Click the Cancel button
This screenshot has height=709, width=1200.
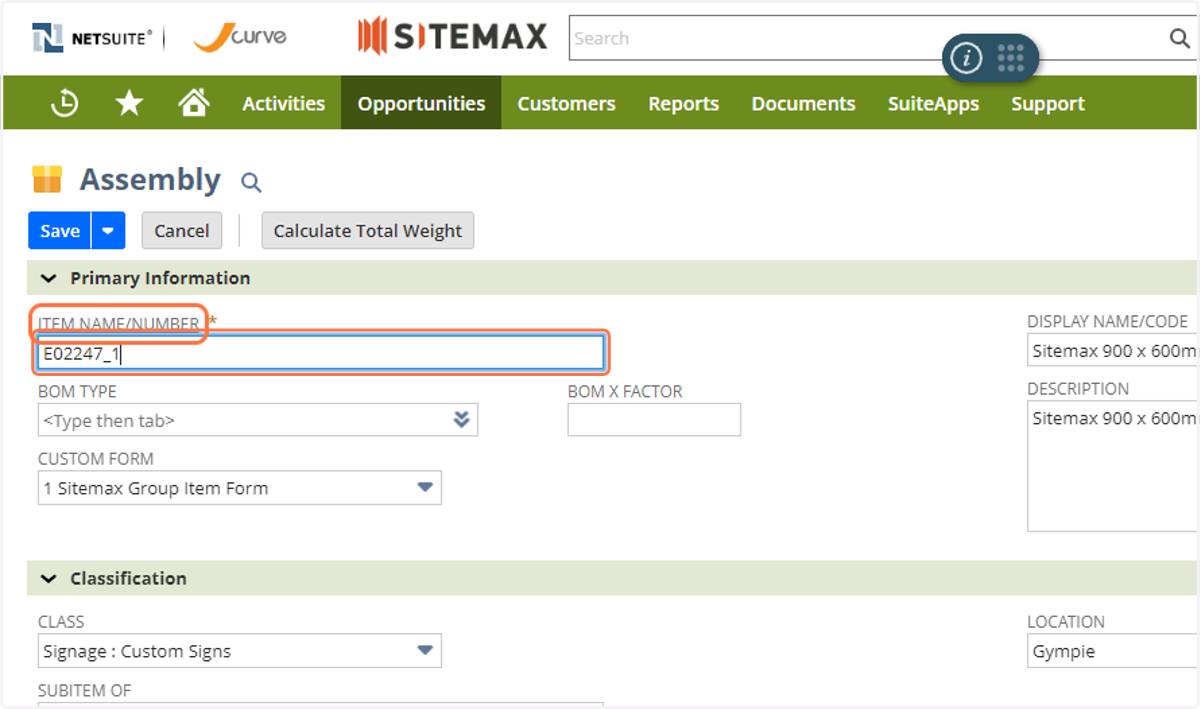[x=181, y=230]
